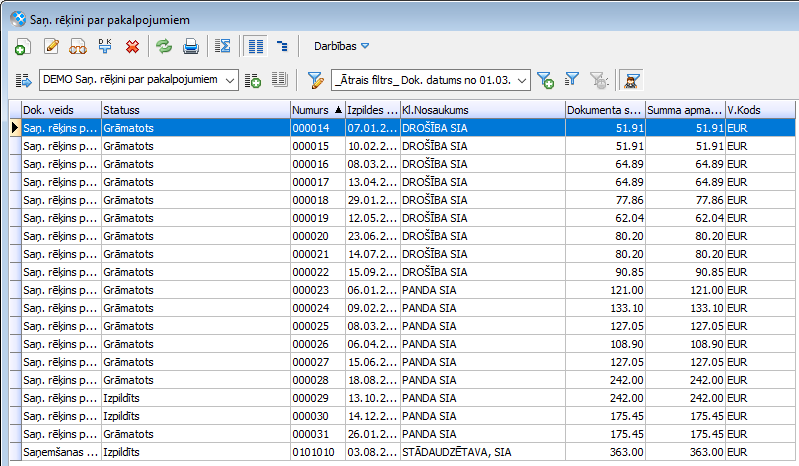Image resolution: width=799 pixels, height=466 pixels.
Task: Open the Ātrais filtrs combo box
Action: pos(431,80)
